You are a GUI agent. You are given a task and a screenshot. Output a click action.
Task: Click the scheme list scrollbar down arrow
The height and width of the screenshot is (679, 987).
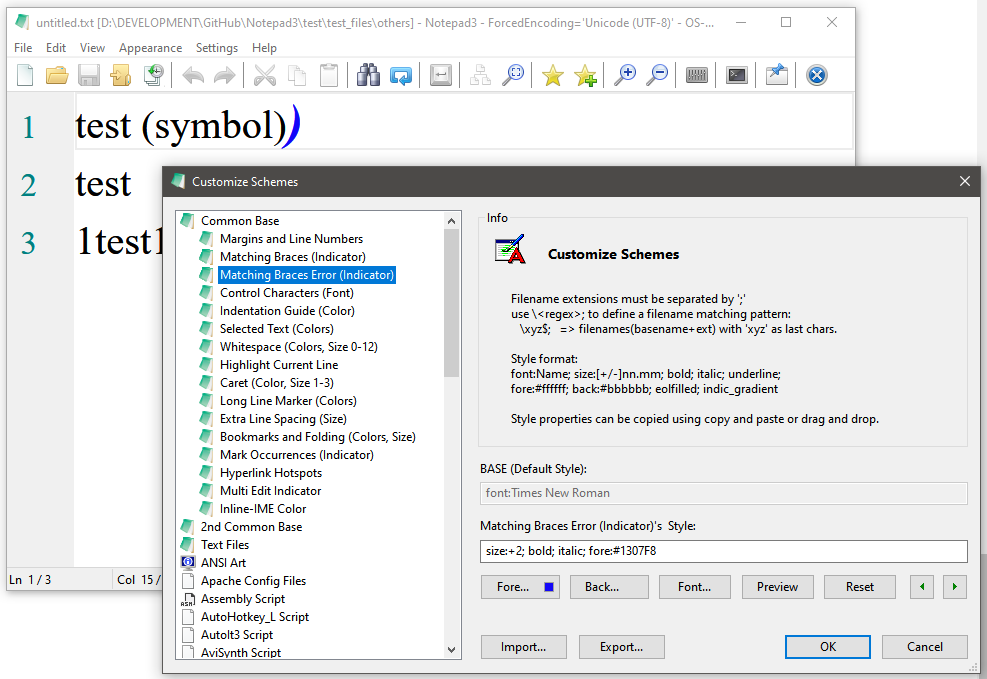click(451, 649)
